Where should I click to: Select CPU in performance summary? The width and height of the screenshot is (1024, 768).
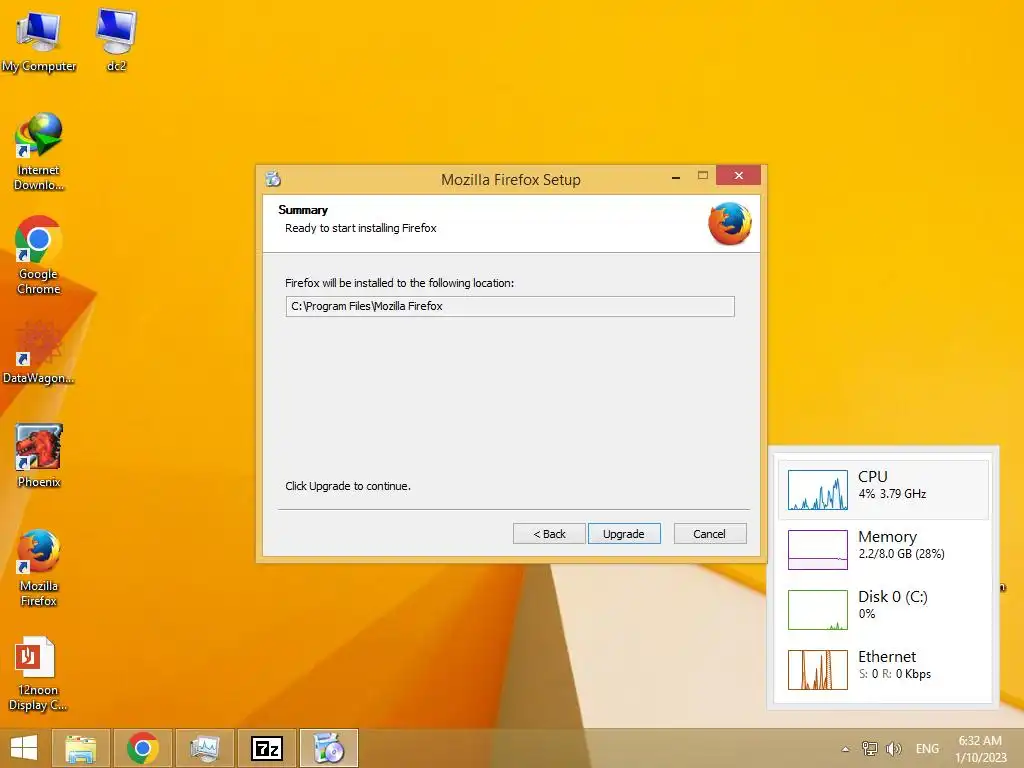(883, 490)
